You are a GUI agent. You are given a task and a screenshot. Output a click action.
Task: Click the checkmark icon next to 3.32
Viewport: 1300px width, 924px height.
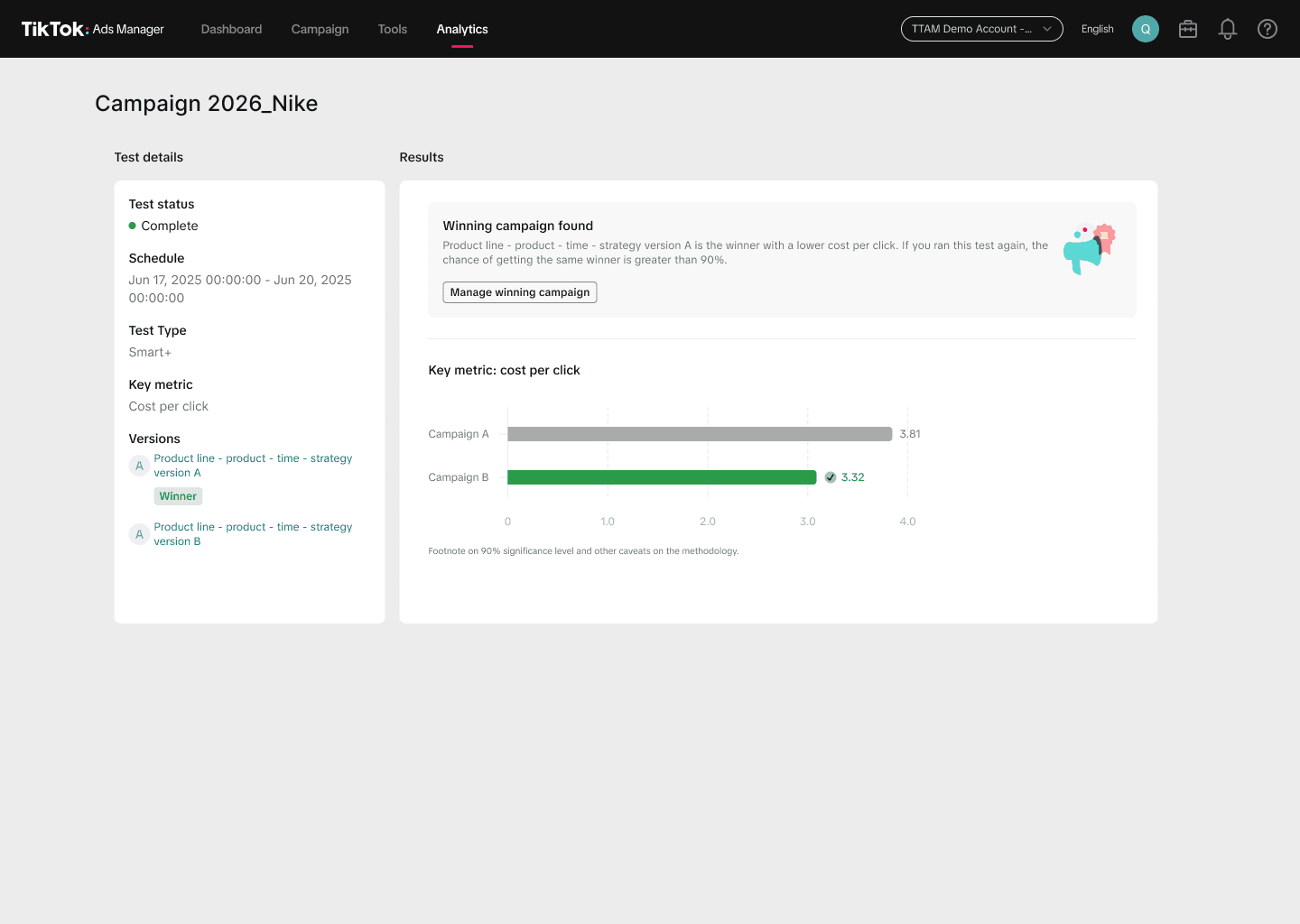831,477
